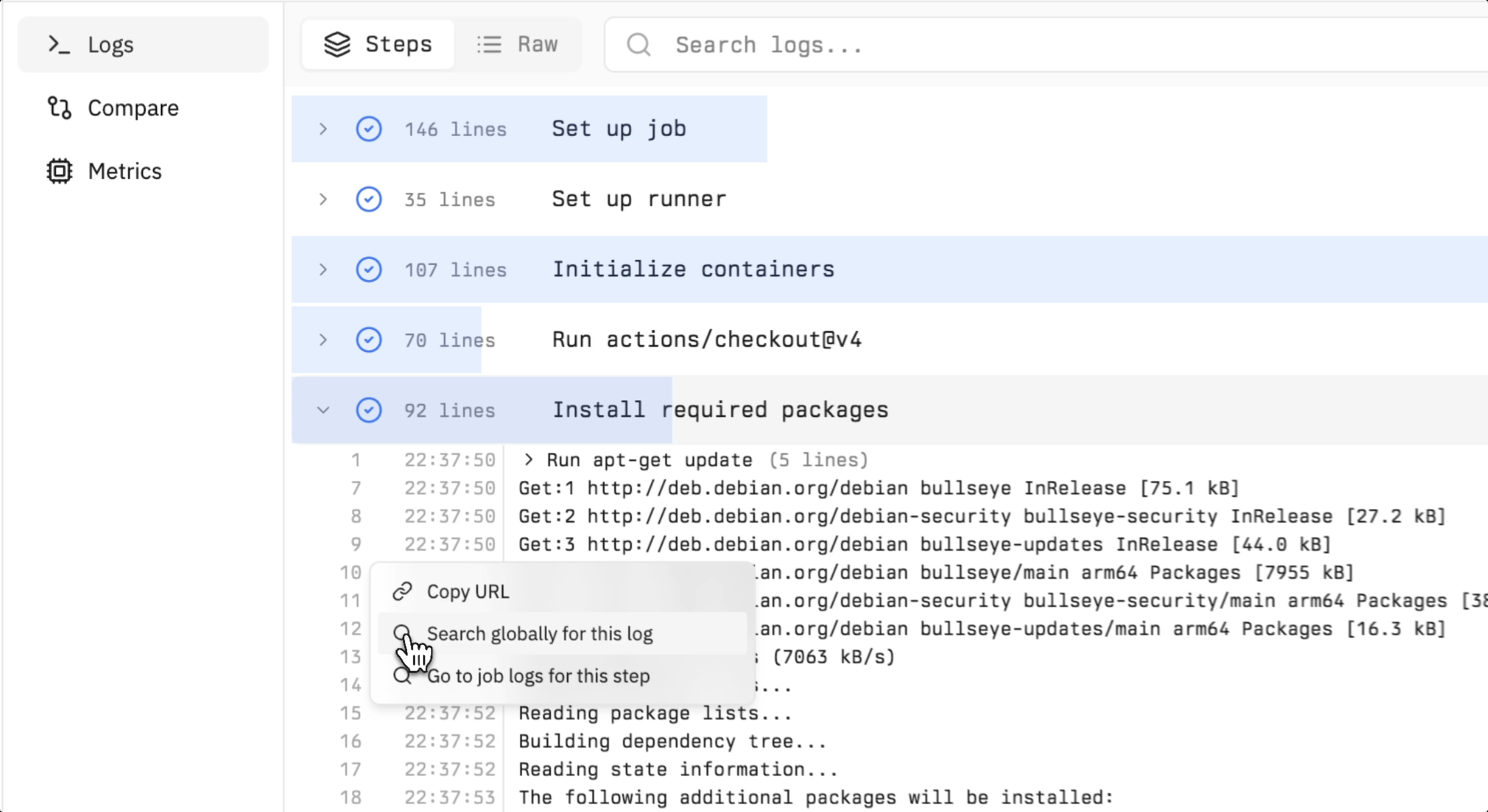Viewport: 1488px width, 812px height.
Task: Collapse the Install required packages step
Action: 323,410
